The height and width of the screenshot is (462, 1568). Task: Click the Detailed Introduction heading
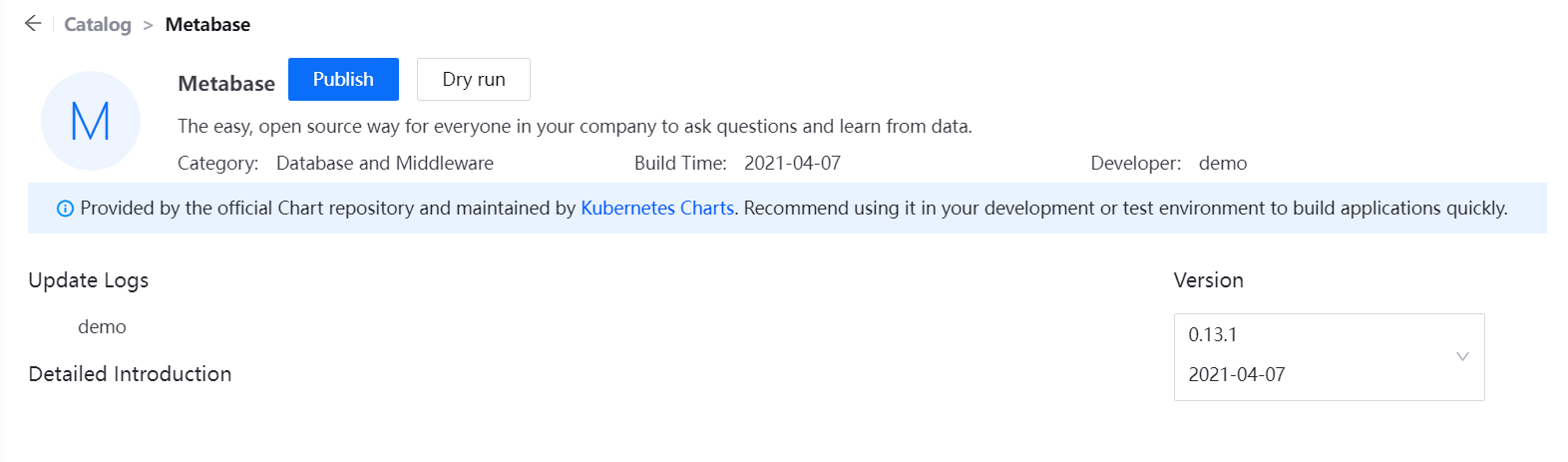[130, 374]
